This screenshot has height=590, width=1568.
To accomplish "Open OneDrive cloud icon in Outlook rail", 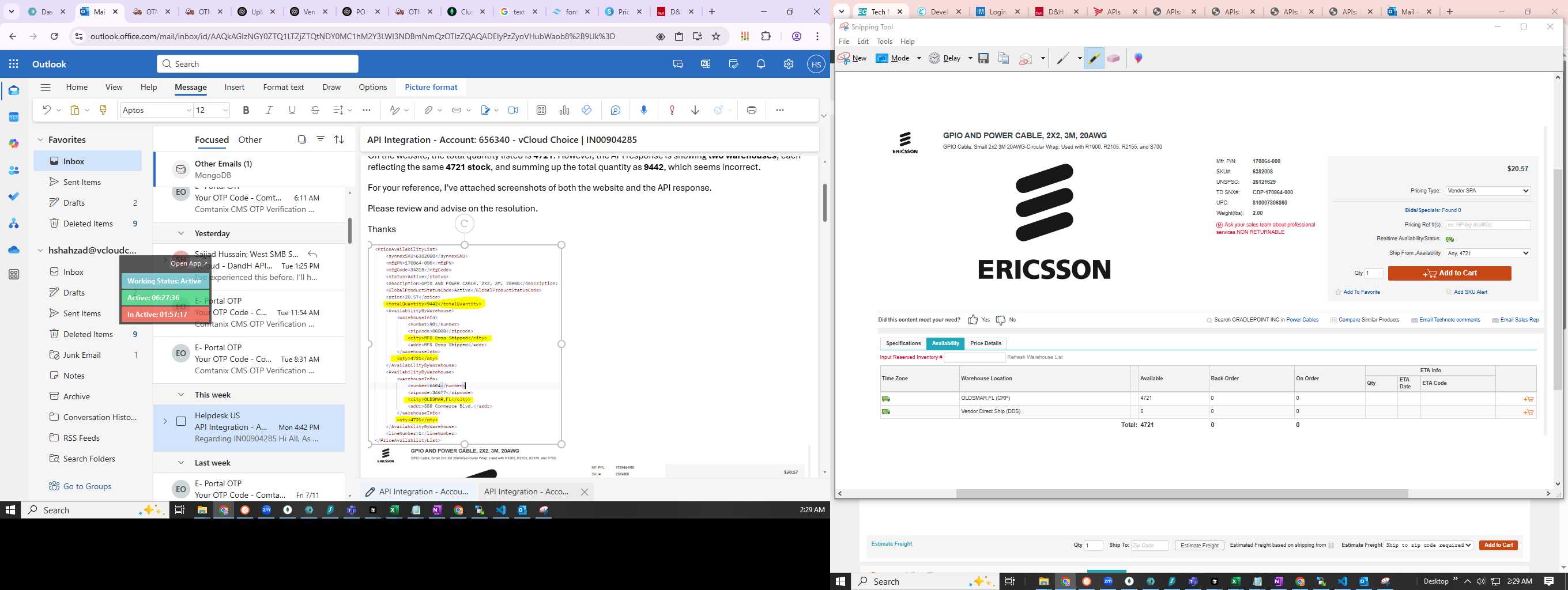I will [13, 249].
